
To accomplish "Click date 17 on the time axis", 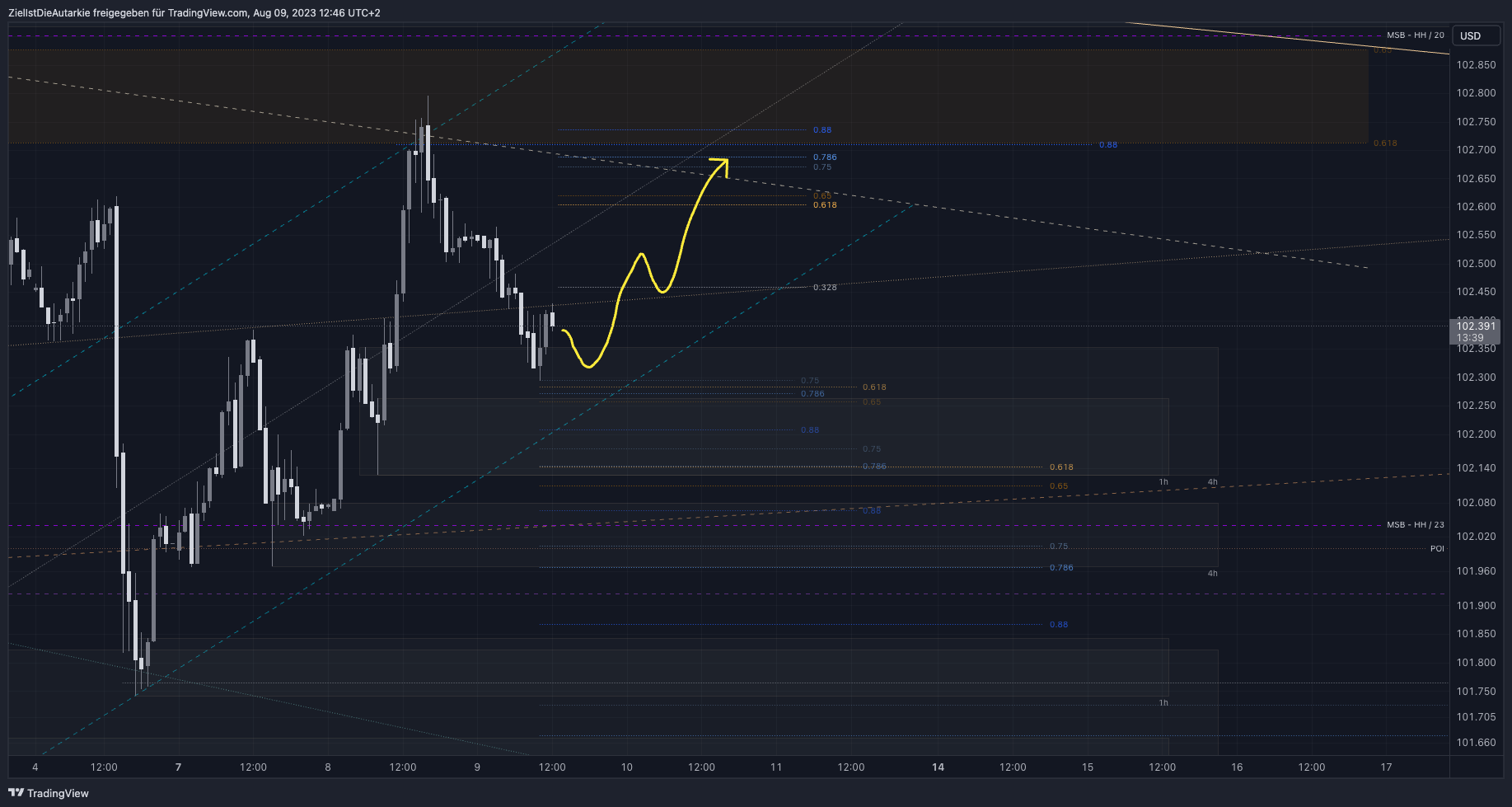I will 1386,767.
